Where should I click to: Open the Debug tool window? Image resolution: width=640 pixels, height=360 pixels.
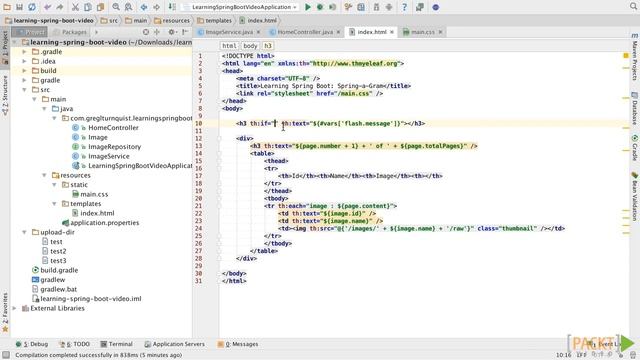(32, 344)
